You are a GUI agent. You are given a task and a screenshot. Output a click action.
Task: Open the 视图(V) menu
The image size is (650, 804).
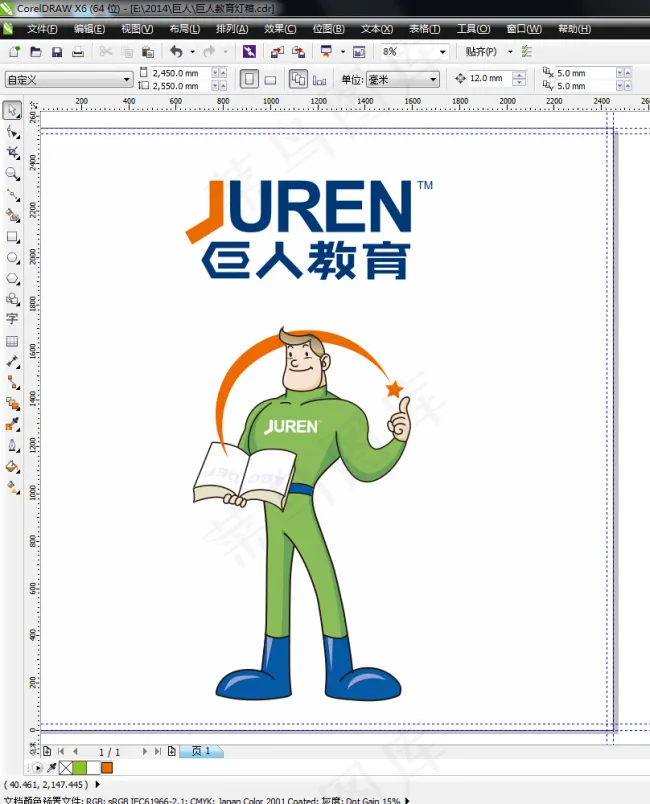137,29
